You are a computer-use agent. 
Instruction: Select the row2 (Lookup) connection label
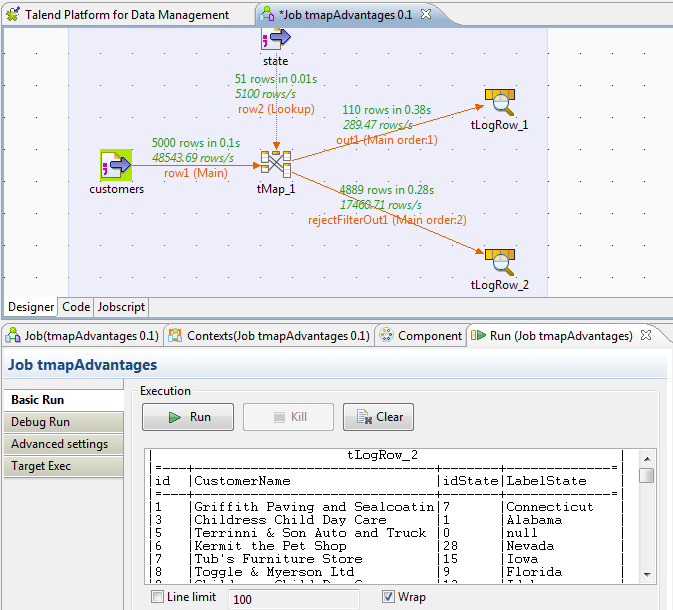tap(276, 109)
